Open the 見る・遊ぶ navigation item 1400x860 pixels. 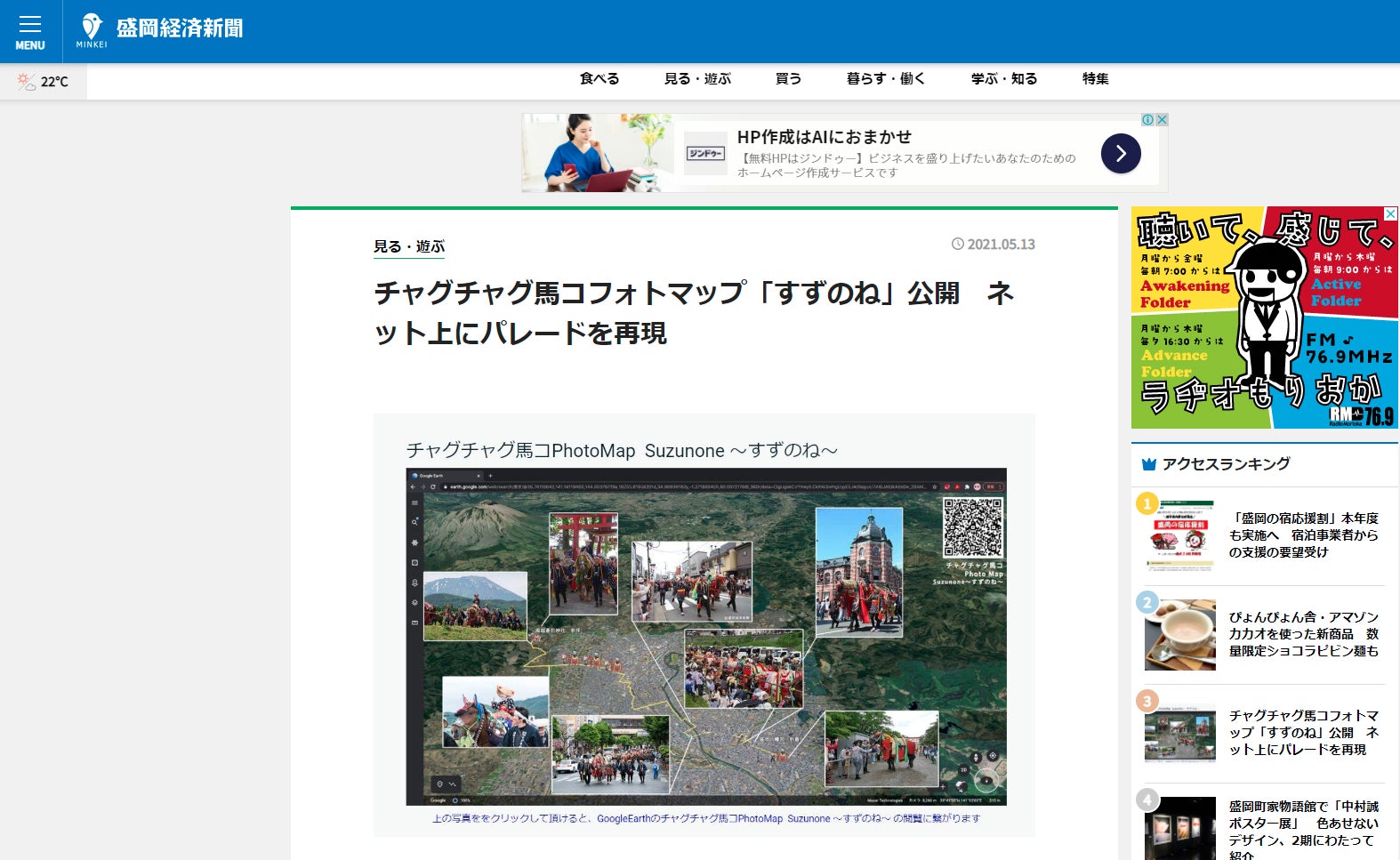tap(697, 79)
